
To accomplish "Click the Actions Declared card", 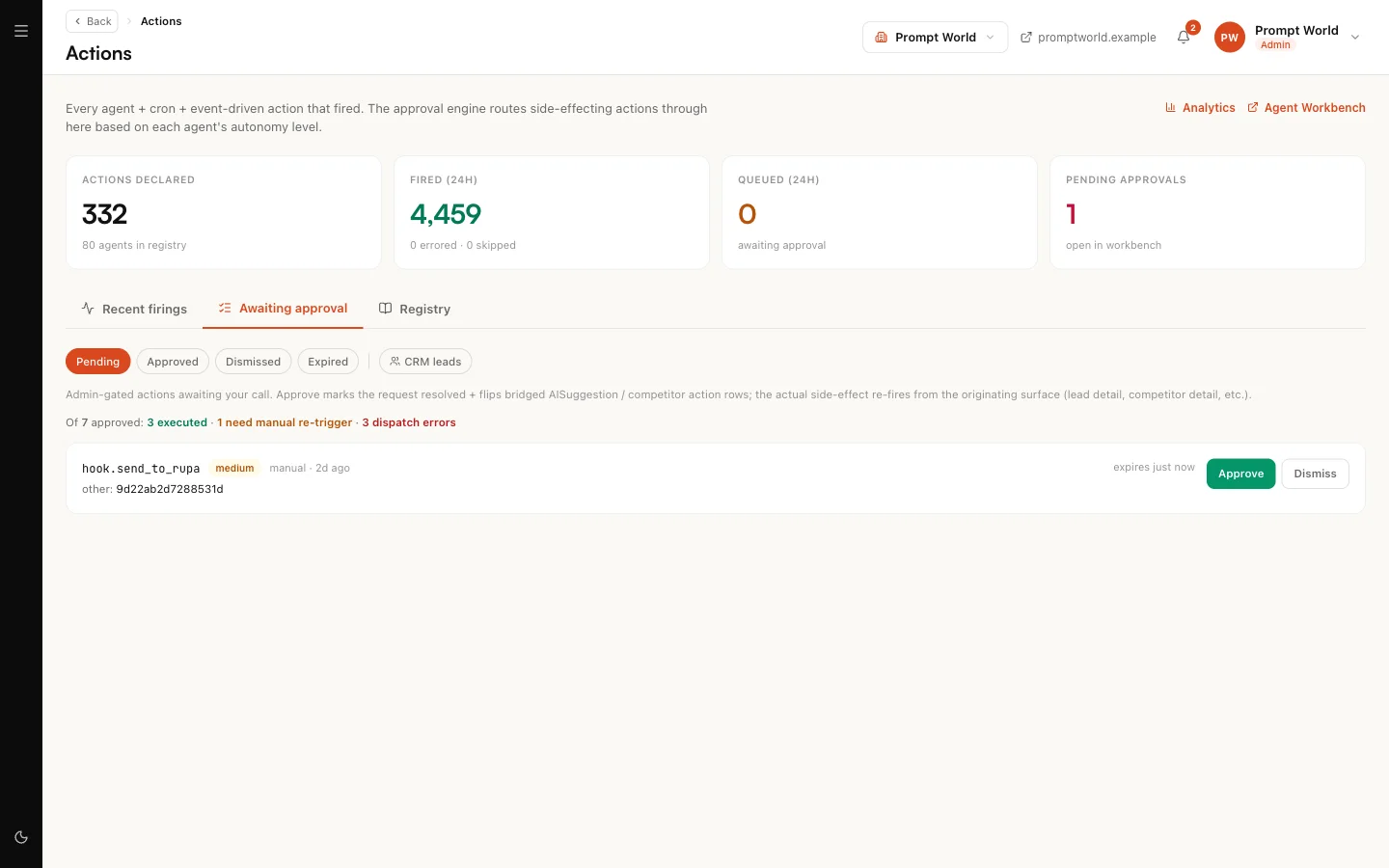I will tap(224, 212).
